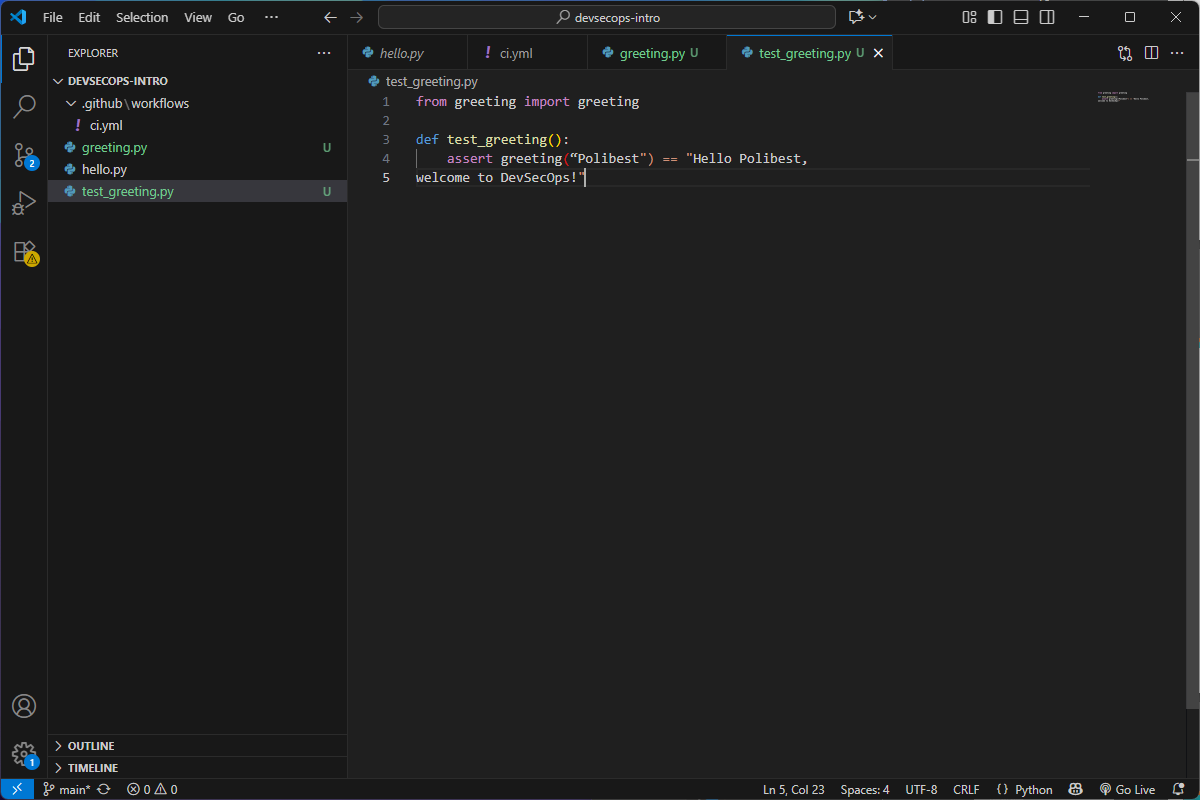Toggle the bottom Panel visibility
The image size is (1200, 800).
[1021, 17]
